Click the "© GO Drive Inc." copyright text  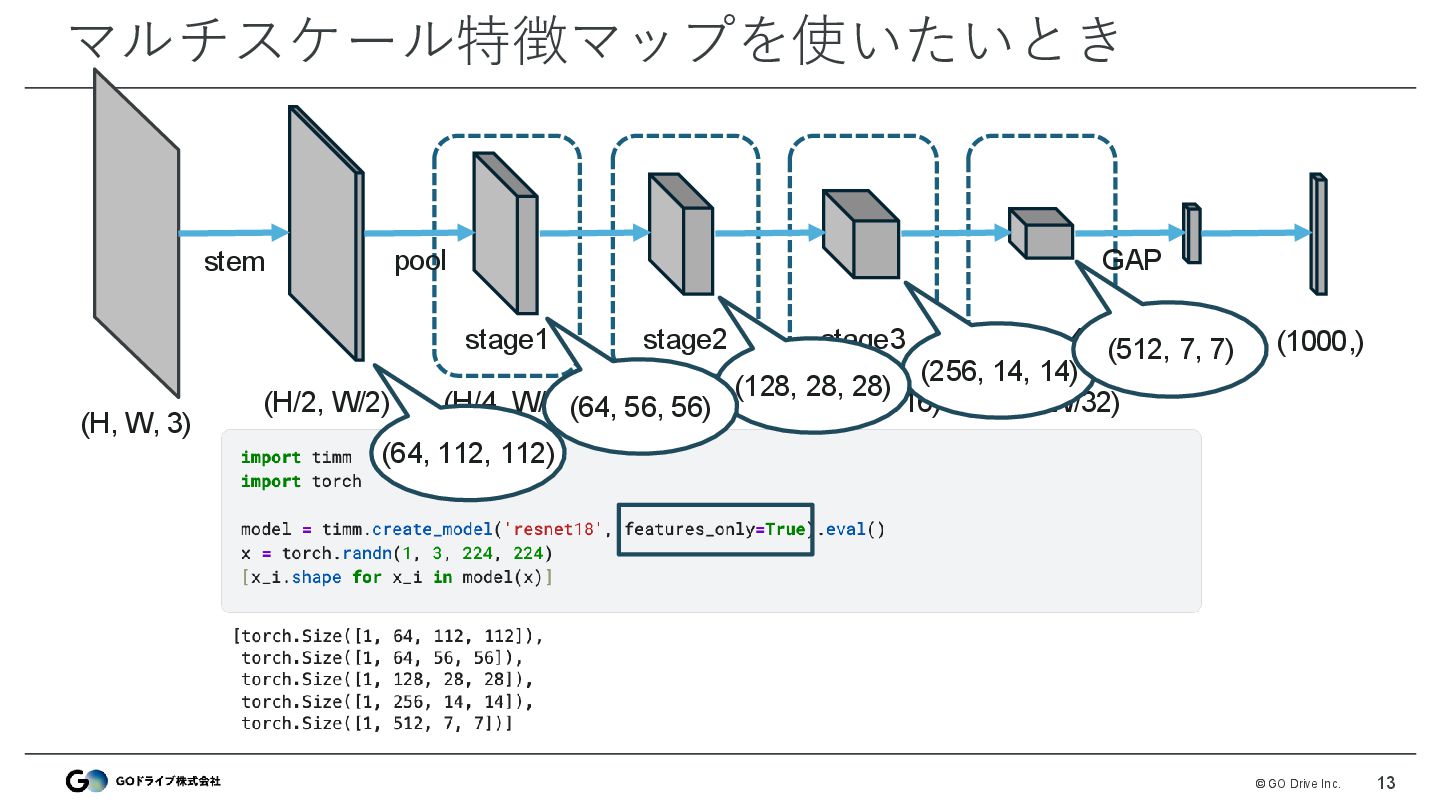coord(1298,783)
